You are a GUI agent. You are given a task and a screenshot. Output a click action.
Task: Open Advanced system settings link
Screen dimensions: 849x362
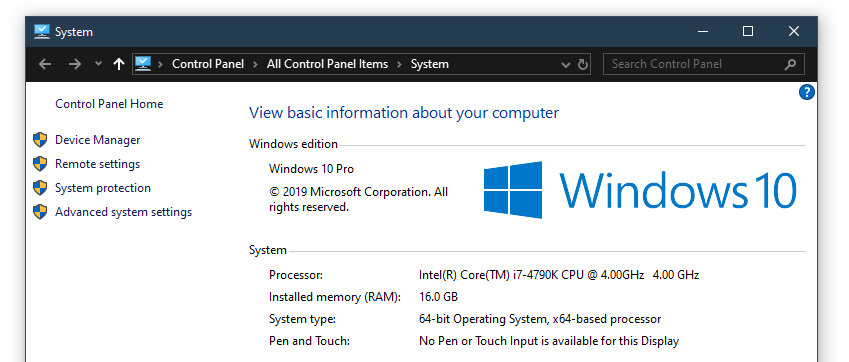coord(123,212)
